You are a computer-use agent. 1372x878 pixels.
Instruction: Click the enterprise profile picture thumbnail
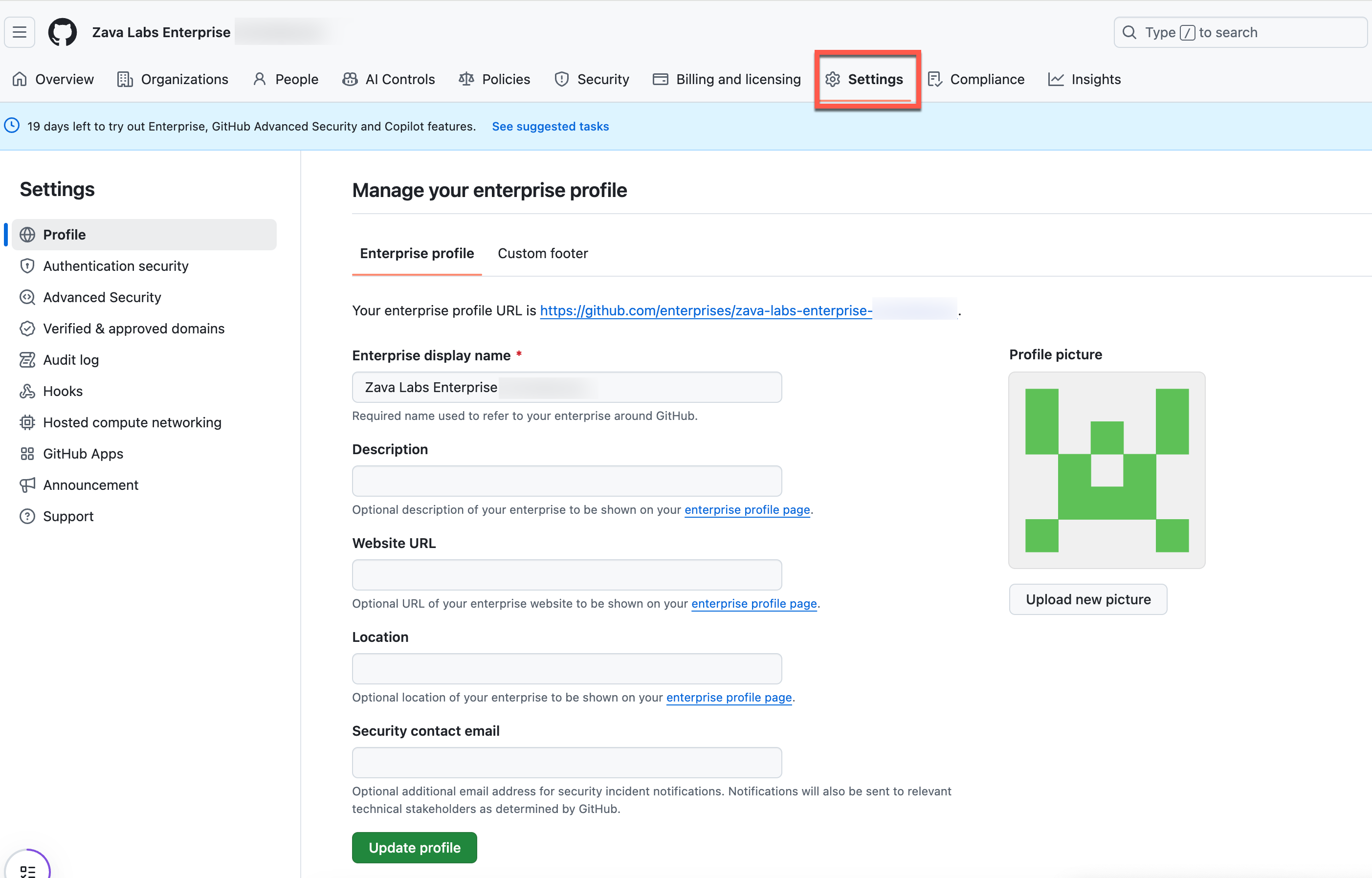coord(1106,470)
